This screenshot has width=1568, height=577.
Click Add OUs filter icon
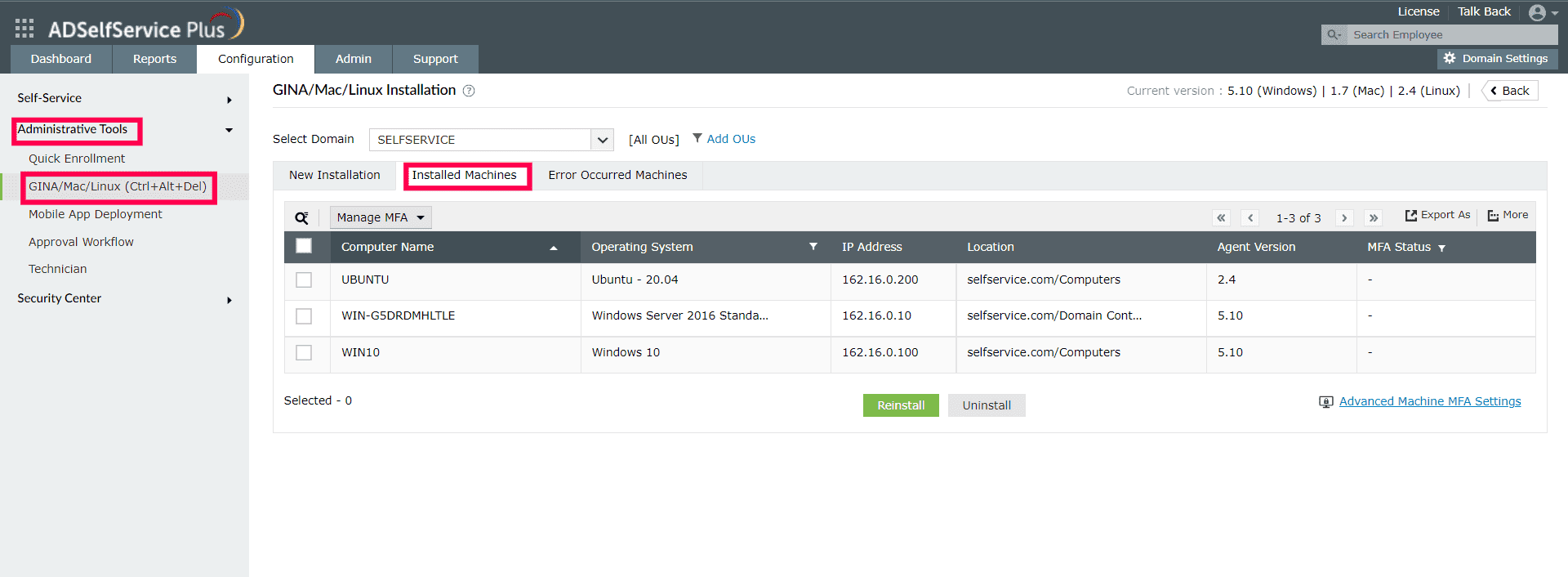point(697,138)
